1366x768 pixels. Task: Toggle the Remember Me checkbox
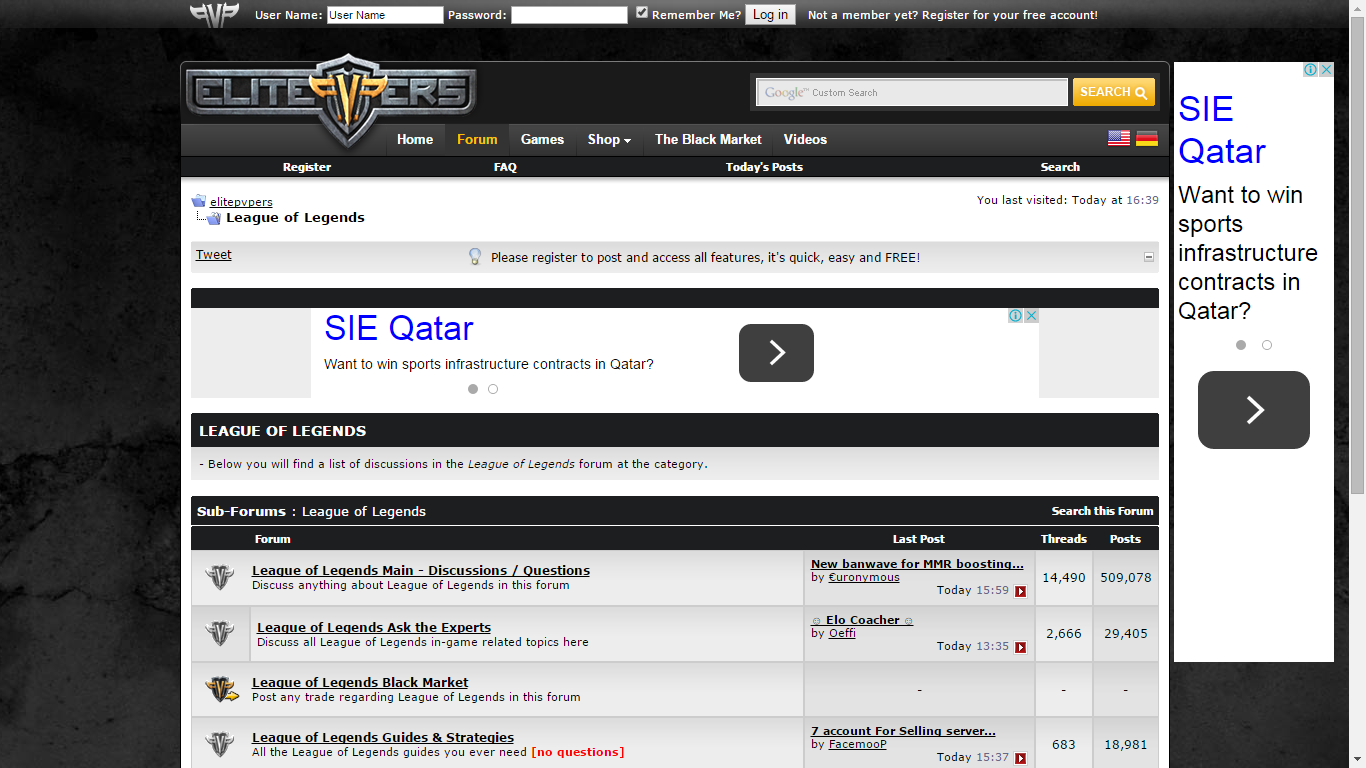click(642, 13)
